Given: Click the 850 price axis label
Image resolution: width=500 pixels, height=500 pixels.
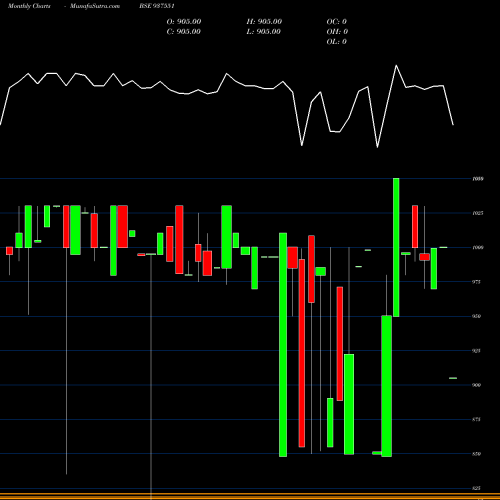Looking at the screenshot, I should coord(477,454).
